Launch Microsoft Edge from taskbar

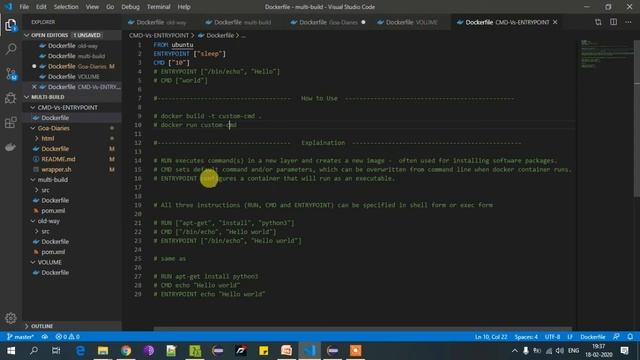[x=80, y=351]
